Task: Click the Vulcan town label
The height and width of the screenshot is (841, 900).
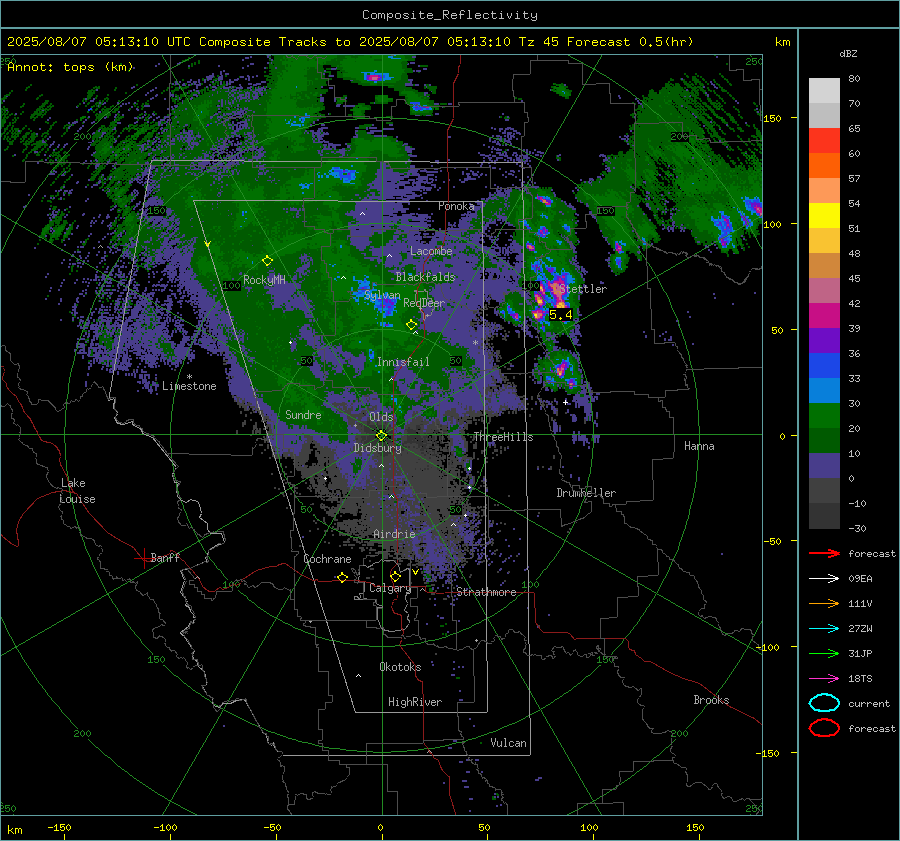Action: (508, 743)
